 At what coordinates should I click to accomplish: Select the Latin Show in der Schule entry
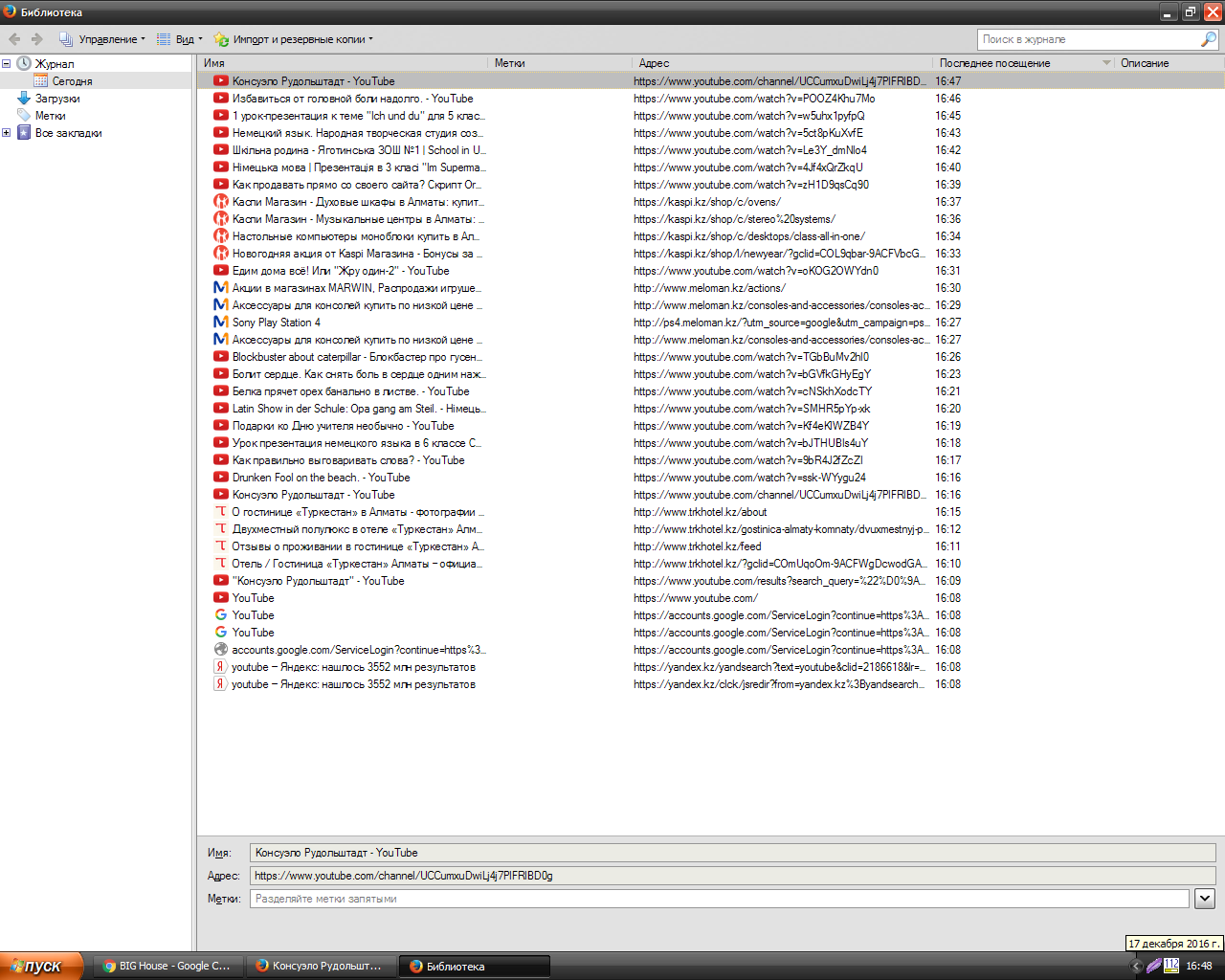pyautogui.click(x=710, y=409)
